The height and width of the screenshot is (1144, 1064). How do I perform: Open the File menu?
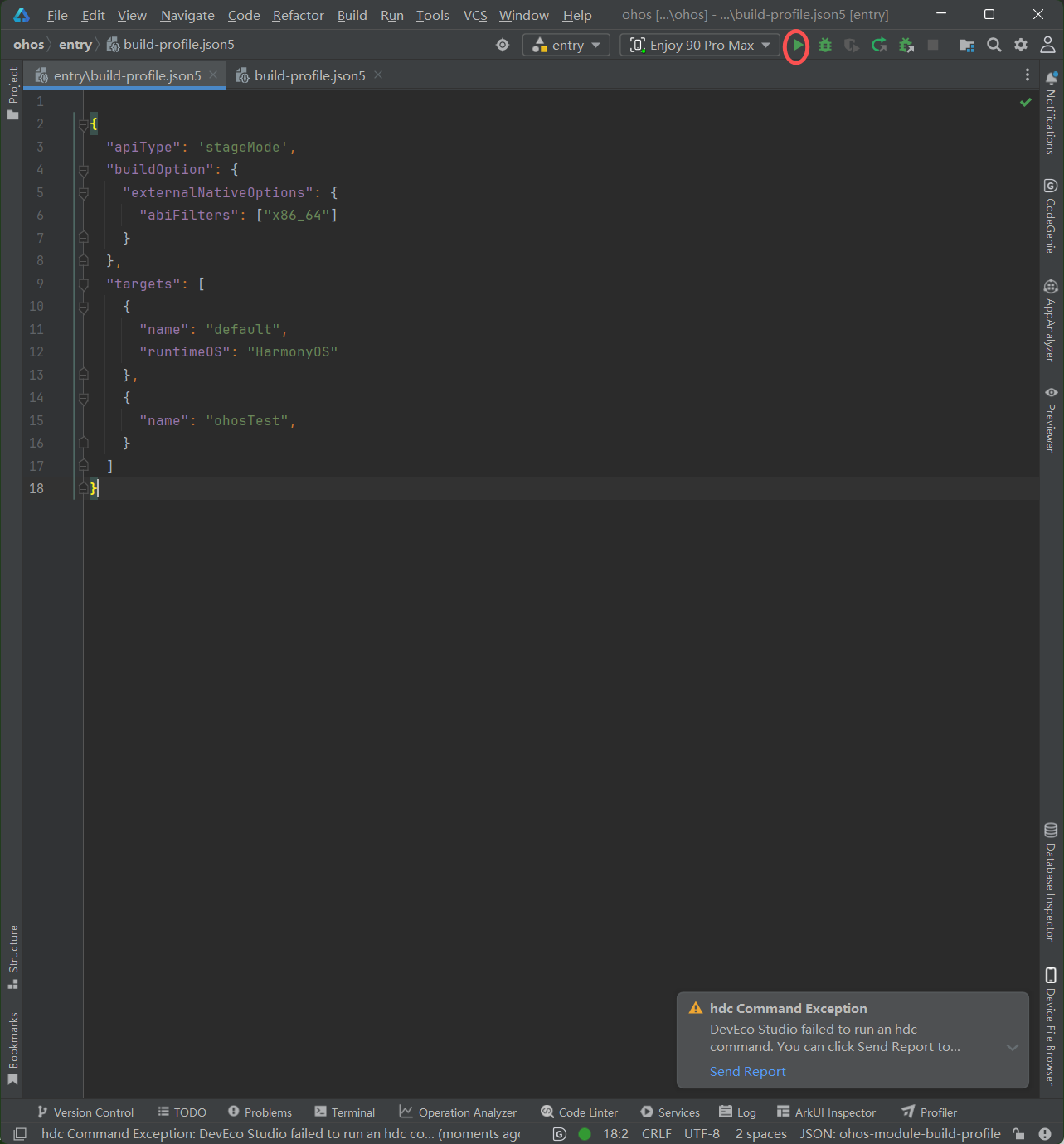click(x=57, y=15)
